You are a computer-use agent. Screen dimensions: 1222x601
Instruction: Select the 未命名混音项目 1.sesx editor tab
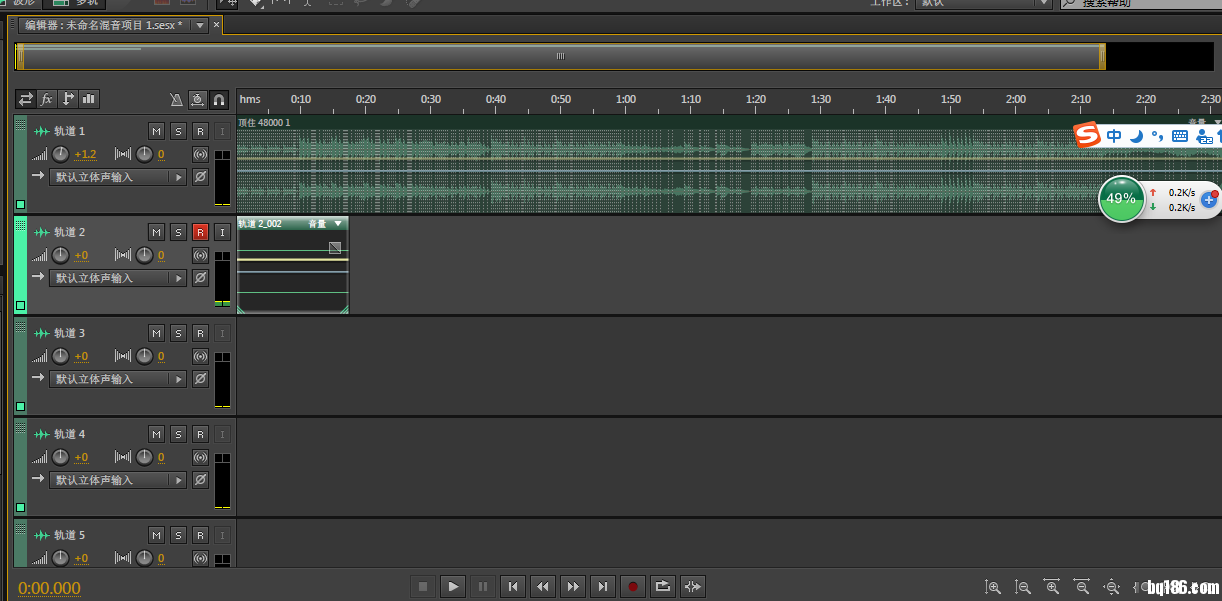click(104, 25)
